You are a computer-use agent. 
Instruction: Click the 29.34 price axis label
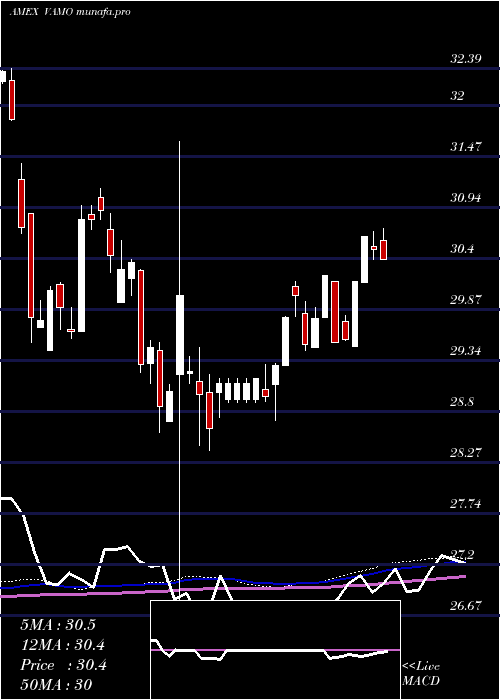pyautogui.click(x=466, y=351)
